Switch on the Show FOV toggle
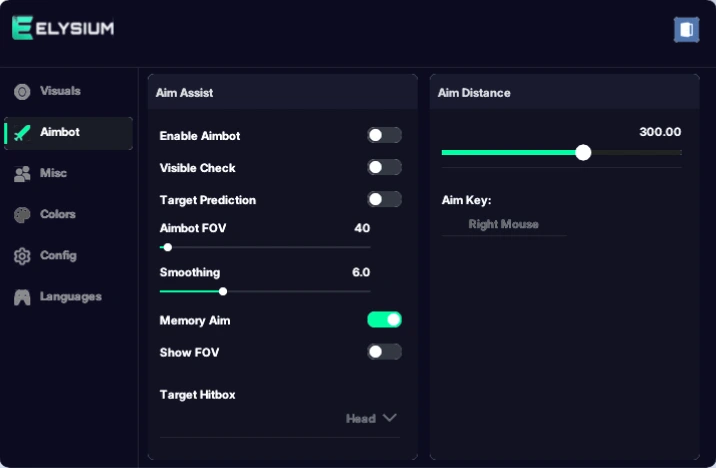This screenshot has width=716, height=468. pos(384,352)
